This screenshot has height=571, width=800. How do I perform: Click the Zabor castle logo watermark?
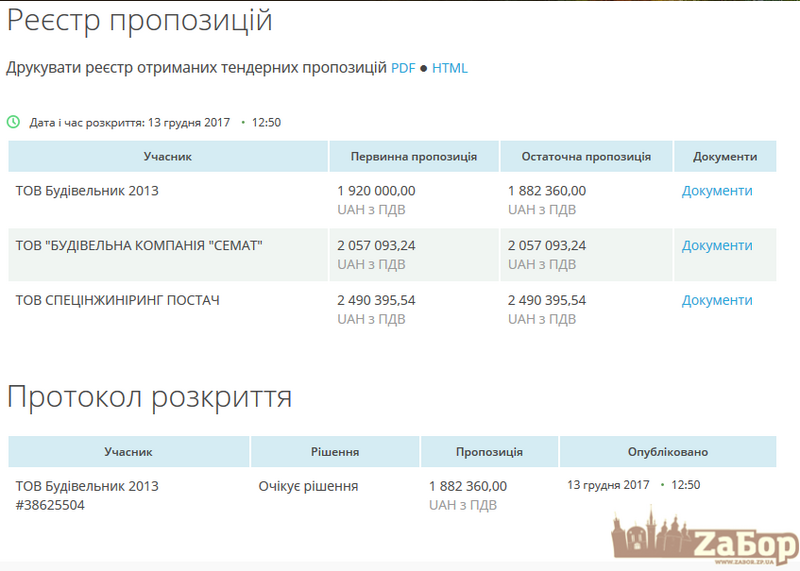(x=704, y=542)
